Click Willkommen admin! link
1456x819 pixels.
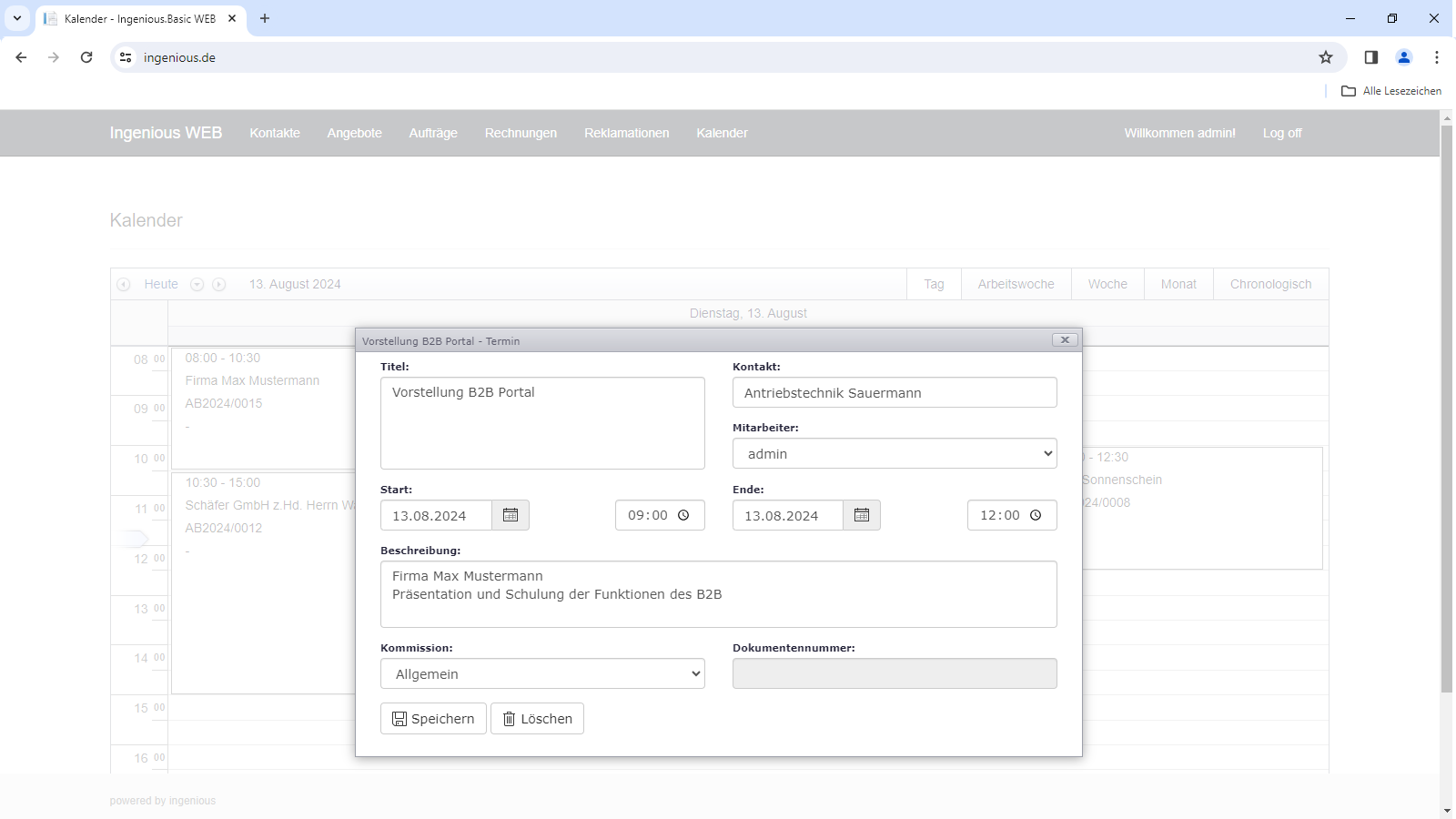1180,133
